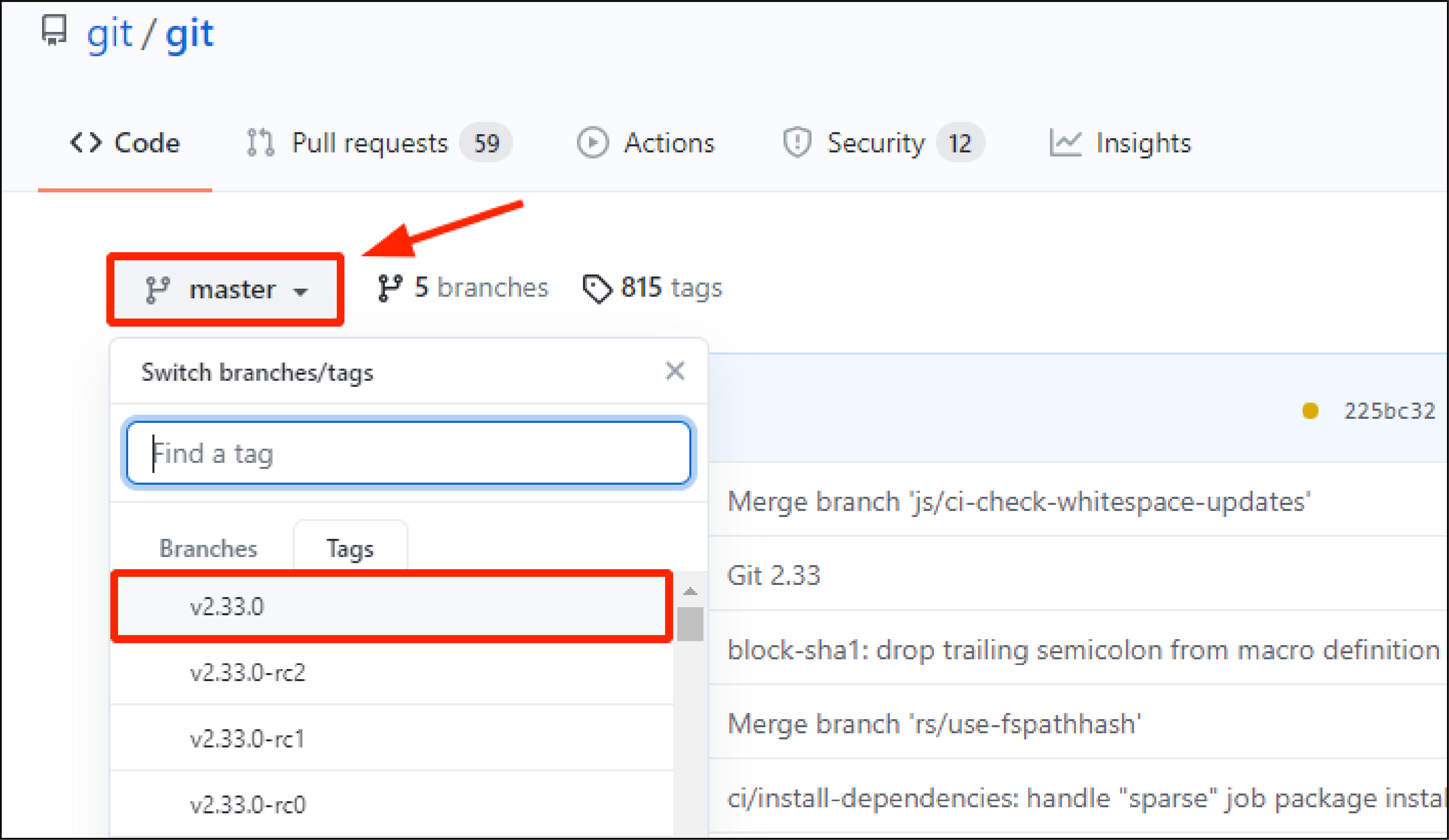Image resolution: width=1449 pixels, height=840 pixels.
Task: Select tag v2.33.0-rc1
Action: [x=392, y=738]
